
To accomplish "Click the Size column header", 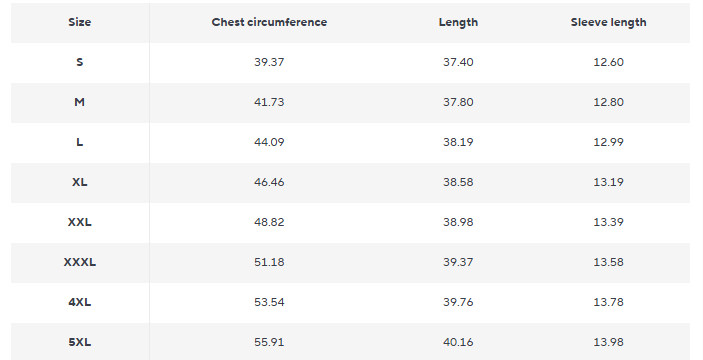I will pos(80,22).
